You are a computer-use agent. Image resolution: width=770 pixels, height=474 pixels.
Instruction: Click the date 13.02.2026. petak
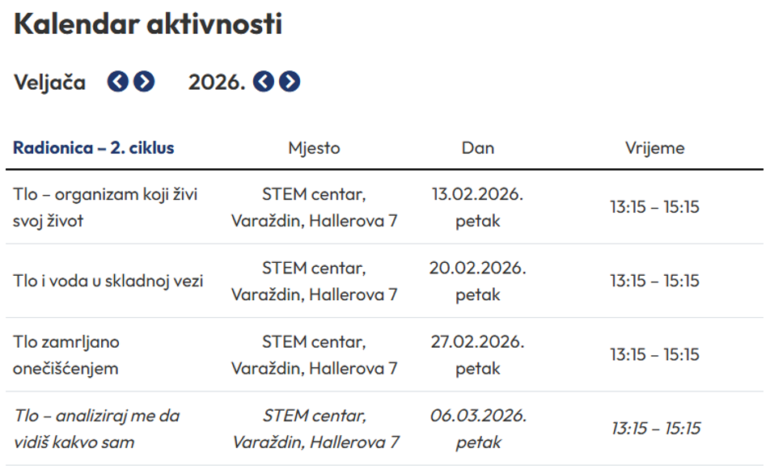point(478,207)
